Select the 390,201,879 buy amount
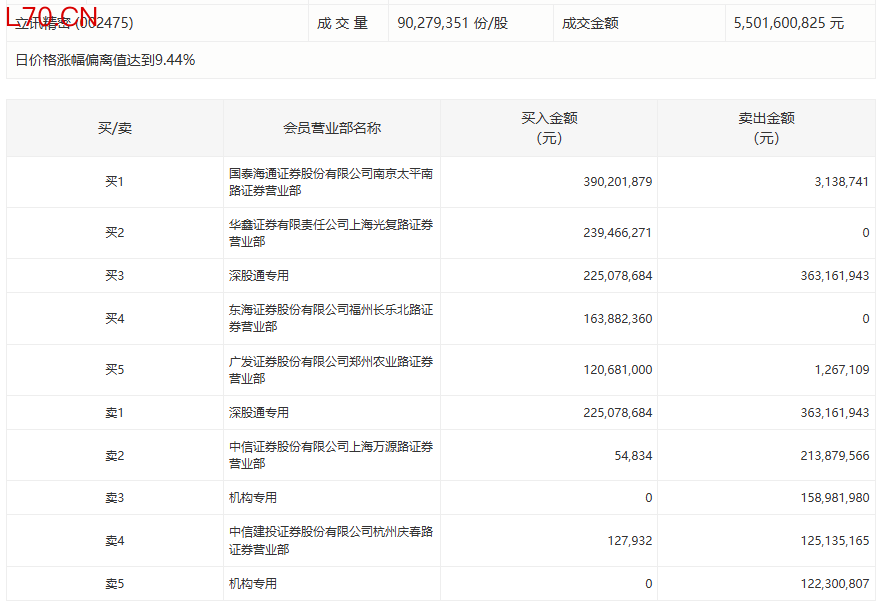This screenshot has width=882, height=609. [617, 182]
